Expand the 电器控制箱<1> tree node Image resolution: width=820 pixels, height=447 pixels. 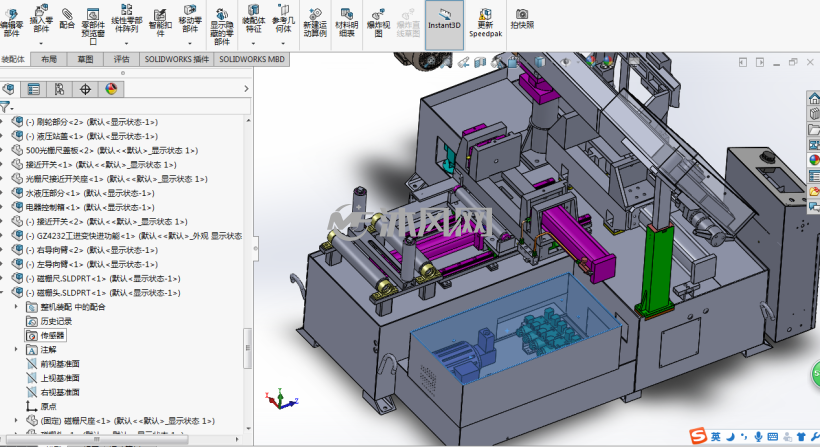click(x=2, y=207)
